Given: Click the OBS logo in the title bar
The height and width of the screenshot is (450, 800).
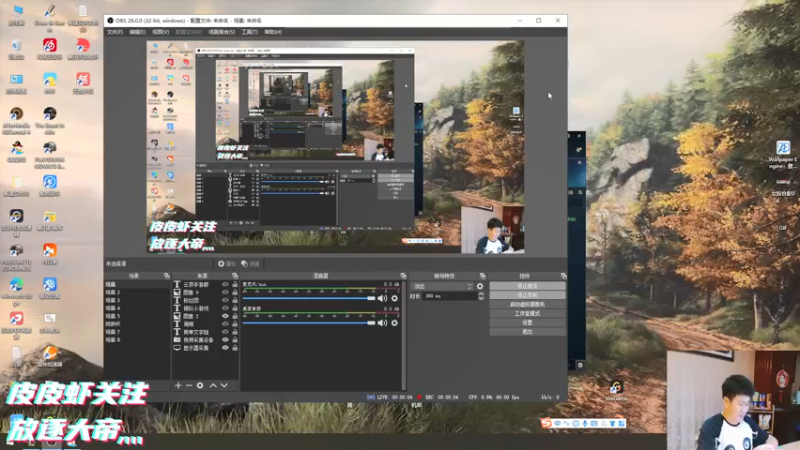Looking at the screenshot, I should coord(110,20).
